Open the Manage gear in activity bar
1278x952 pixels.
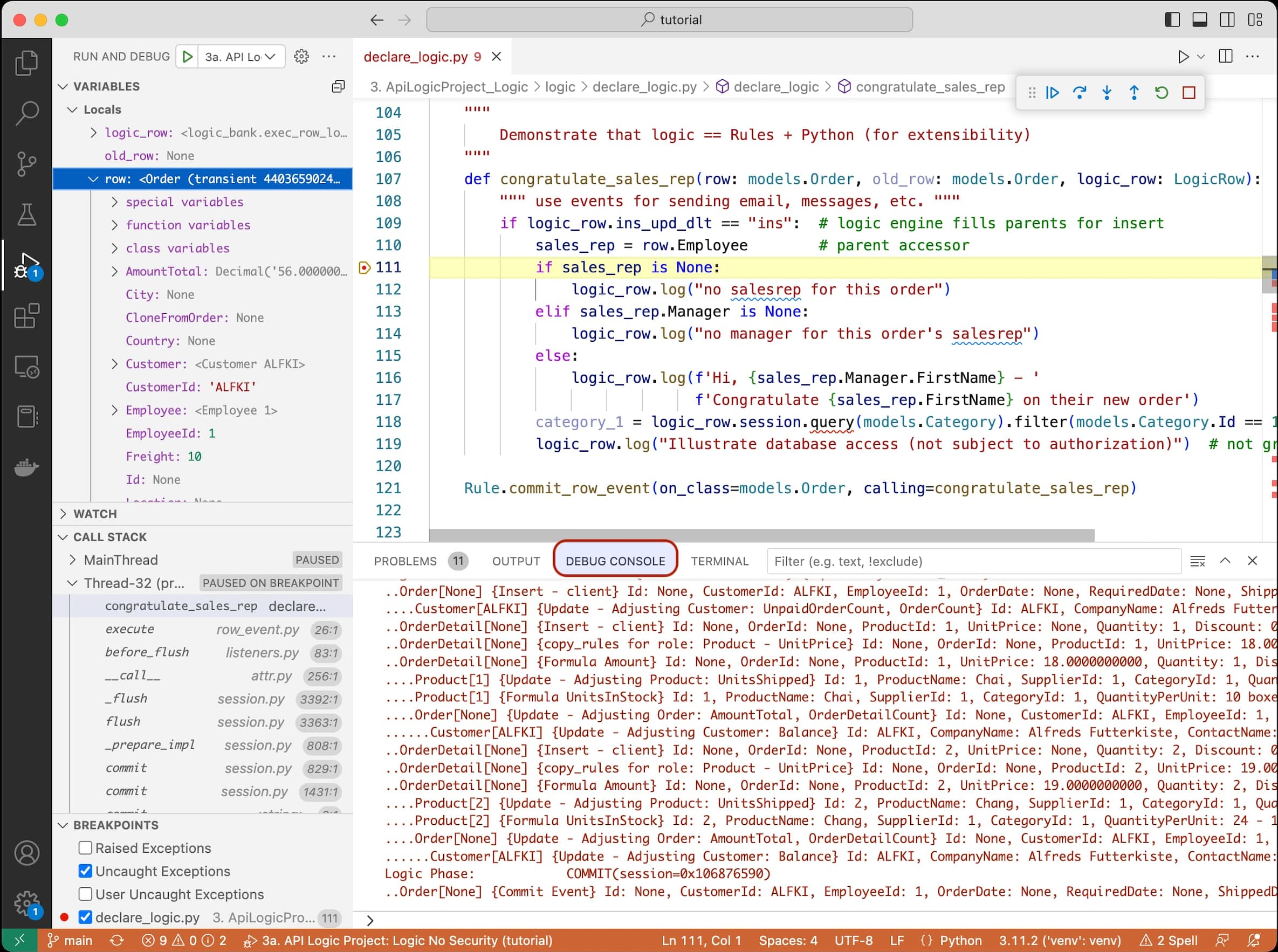[x=26, y=903]
